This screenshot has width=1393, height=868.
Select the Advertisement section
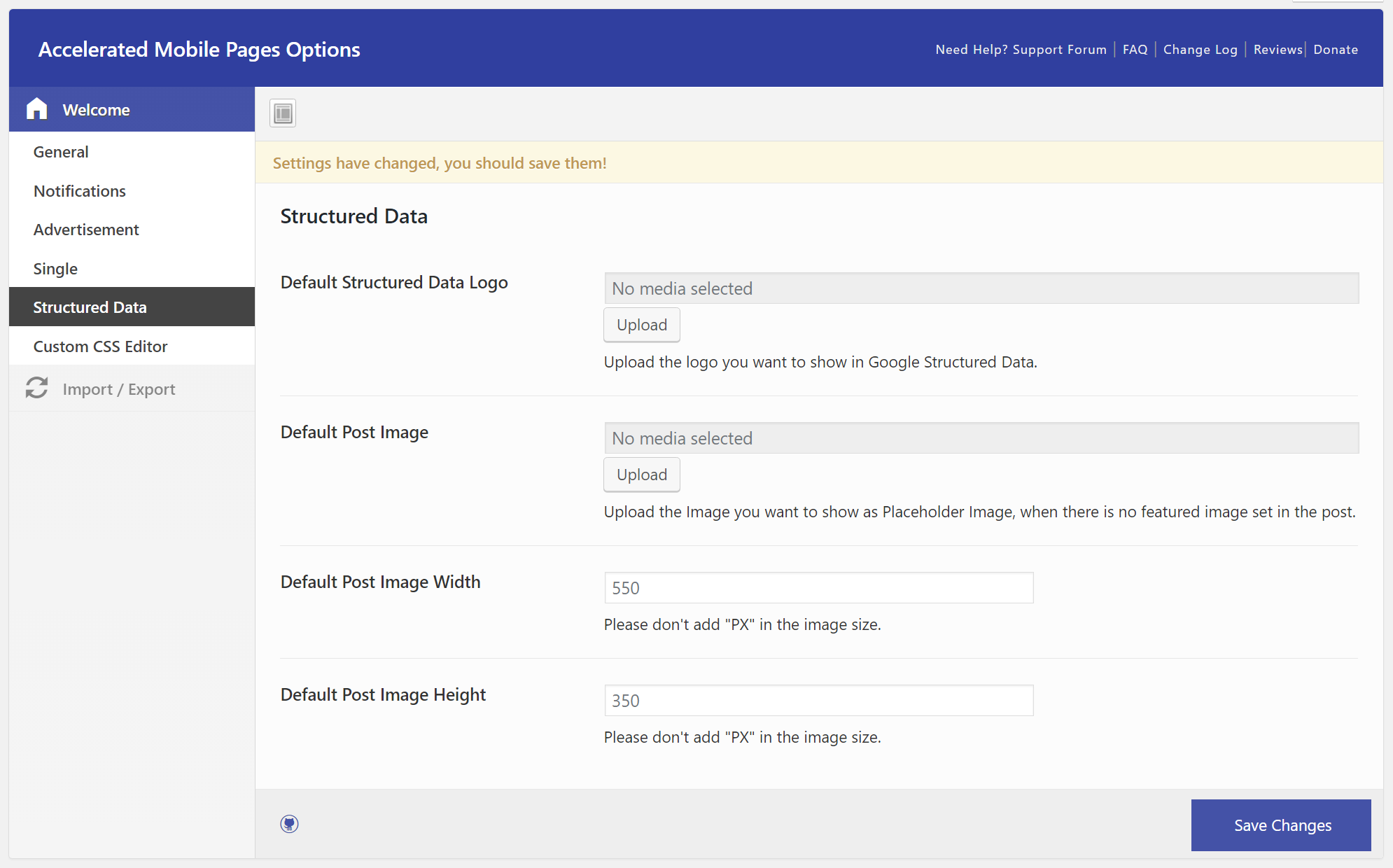[x=132, y=230]
